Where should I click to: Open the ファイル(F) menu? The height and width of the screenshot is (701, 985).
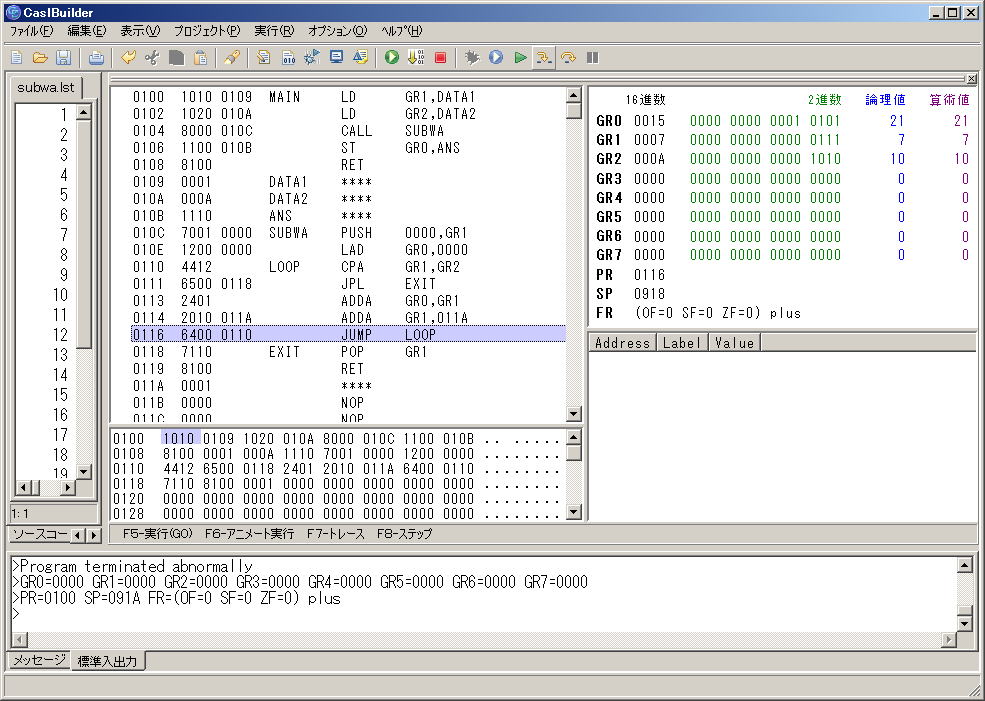(x=31, y=31)
